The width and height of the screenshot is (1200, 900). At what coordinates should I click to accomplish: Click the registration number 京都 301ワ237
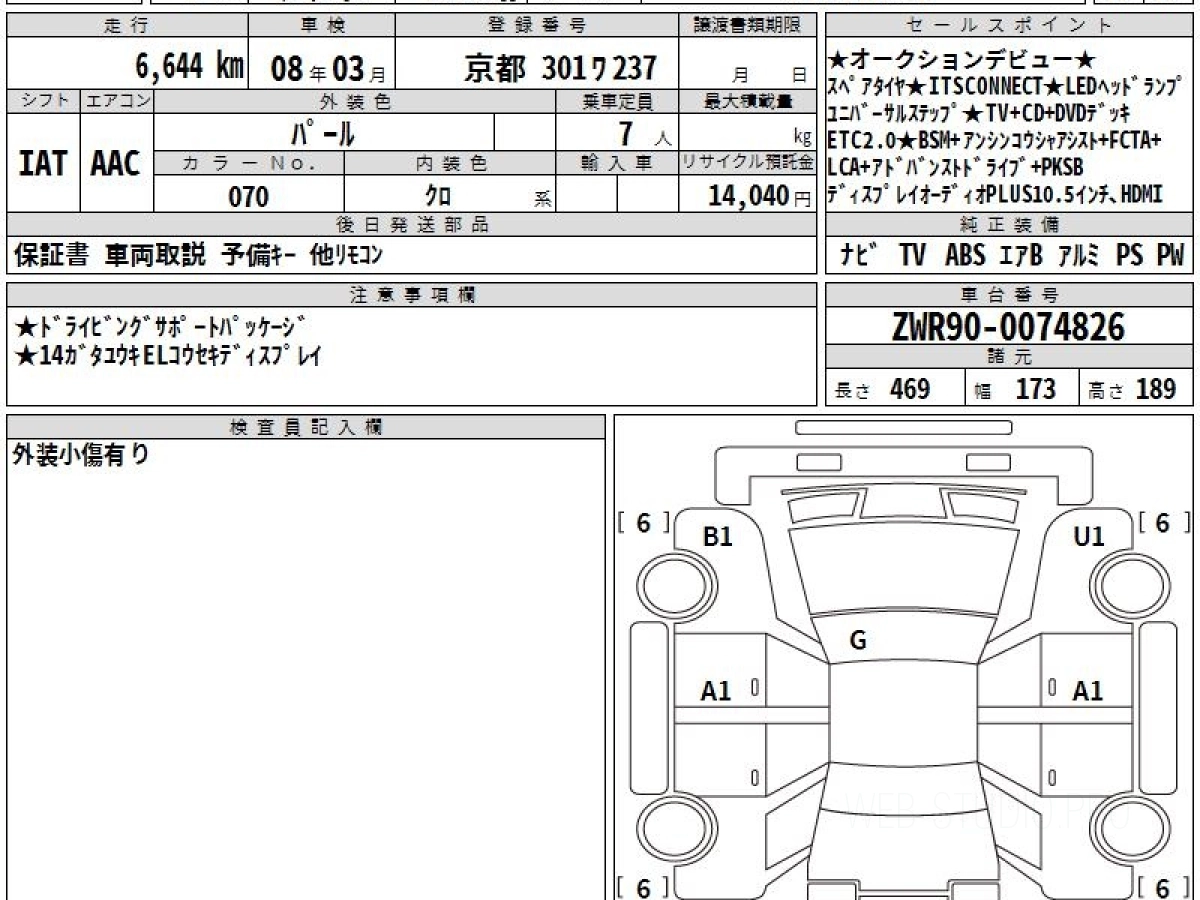[560, 68]
